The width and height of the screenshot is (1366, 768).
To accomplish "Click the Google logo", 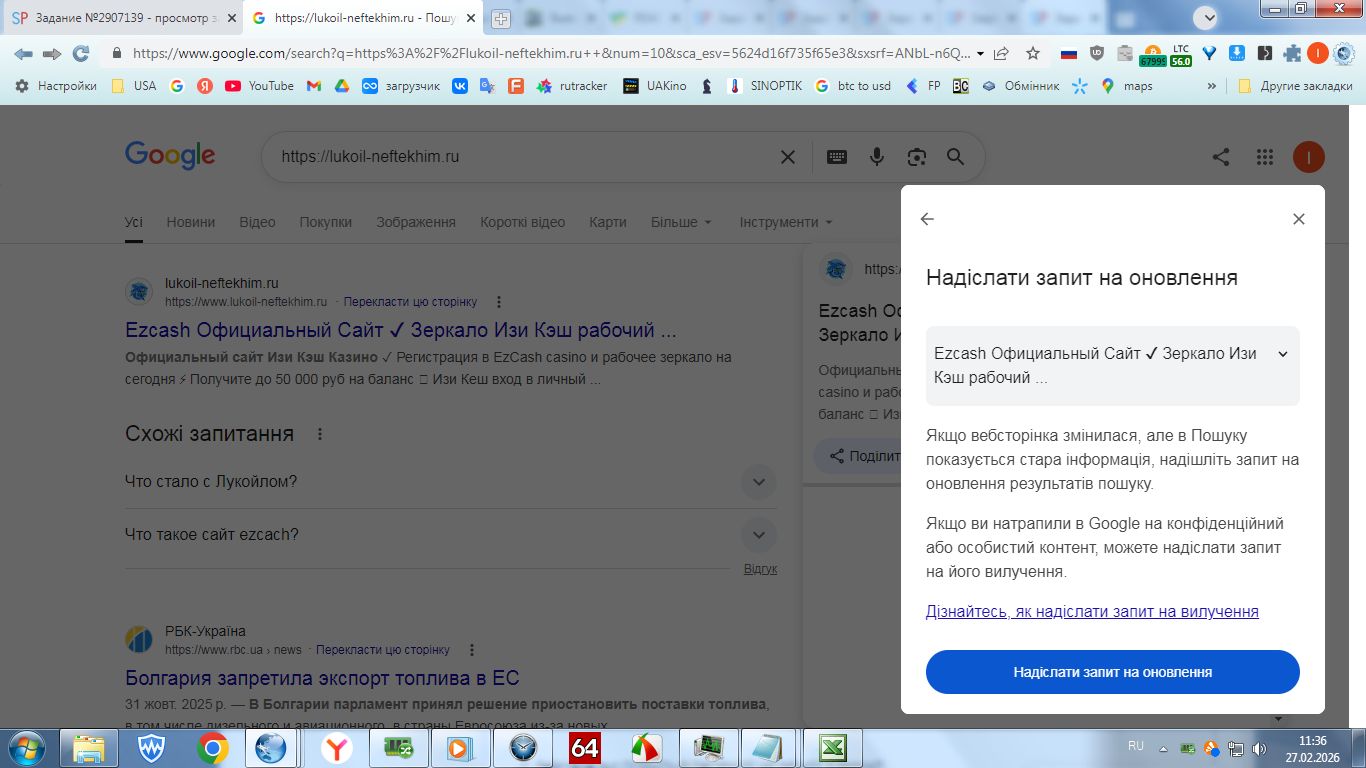I will [170, 156].
